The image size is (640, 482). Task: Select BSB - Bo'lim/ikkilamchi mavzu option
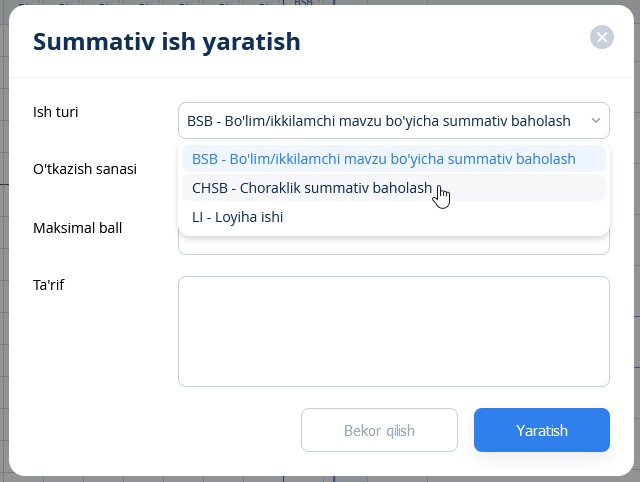coord(384,159)
